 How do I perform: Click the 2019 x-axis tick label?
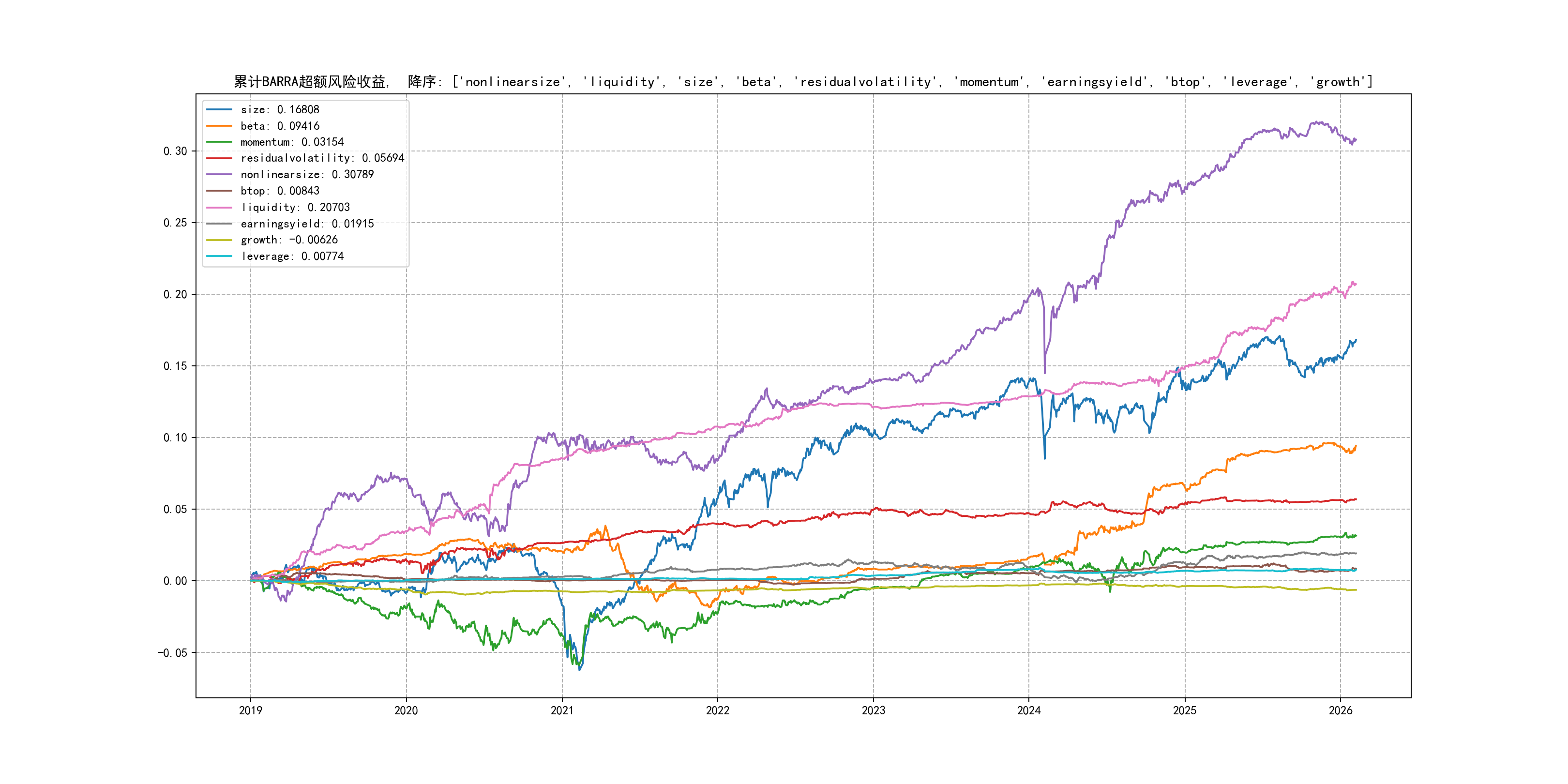[x=250, y=710]
